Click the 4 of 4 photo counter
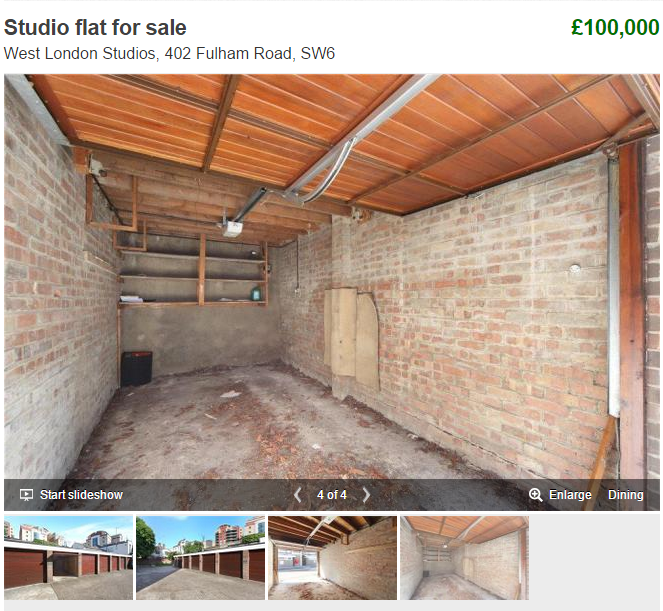The width and height of the screenshot is (663, 611). click(x=332, y=495)
